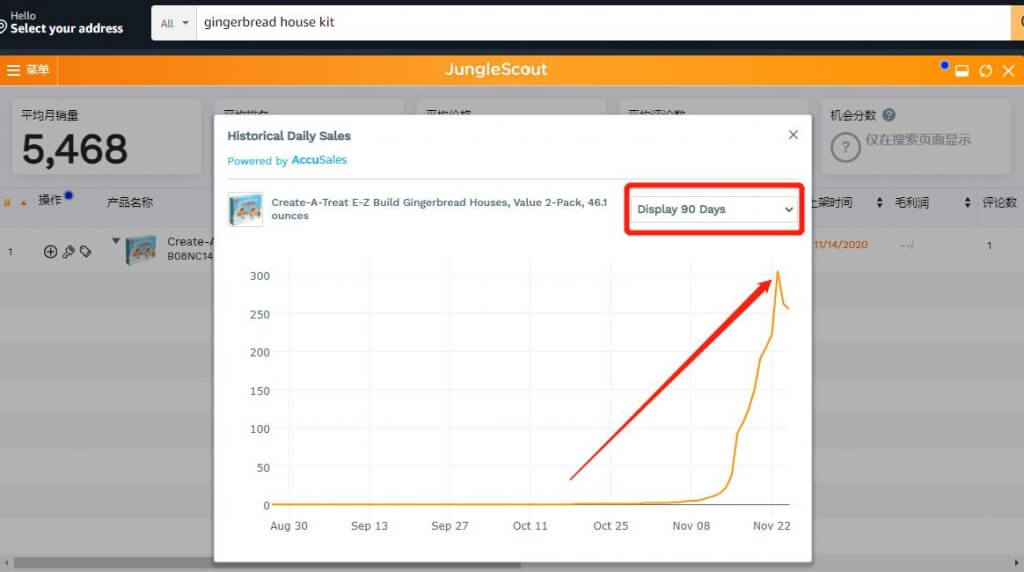This screenshot has height=572, width=1024.
Task: Click the sales peak on the orange line
Action: (777, 272)
